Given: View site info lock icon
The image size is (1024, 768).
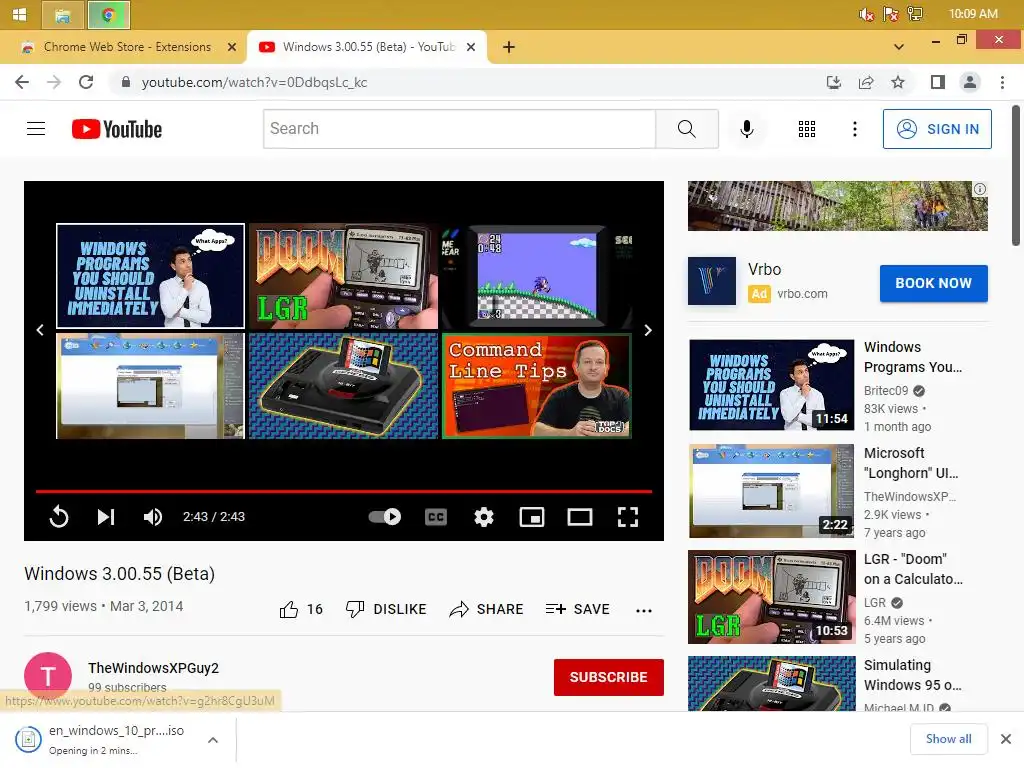Looking at the screenshot, I should [x=126, y=82].
